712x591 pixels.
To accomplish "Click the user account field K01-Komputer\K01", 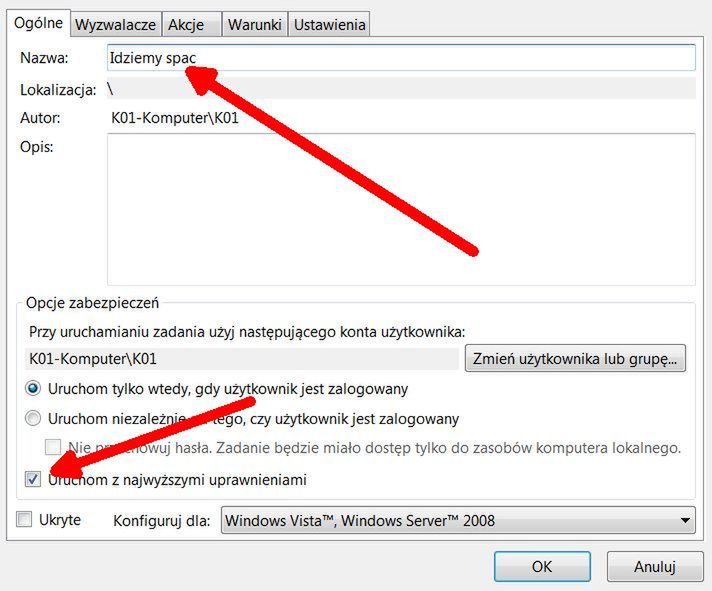I will [x=242, y=359].
